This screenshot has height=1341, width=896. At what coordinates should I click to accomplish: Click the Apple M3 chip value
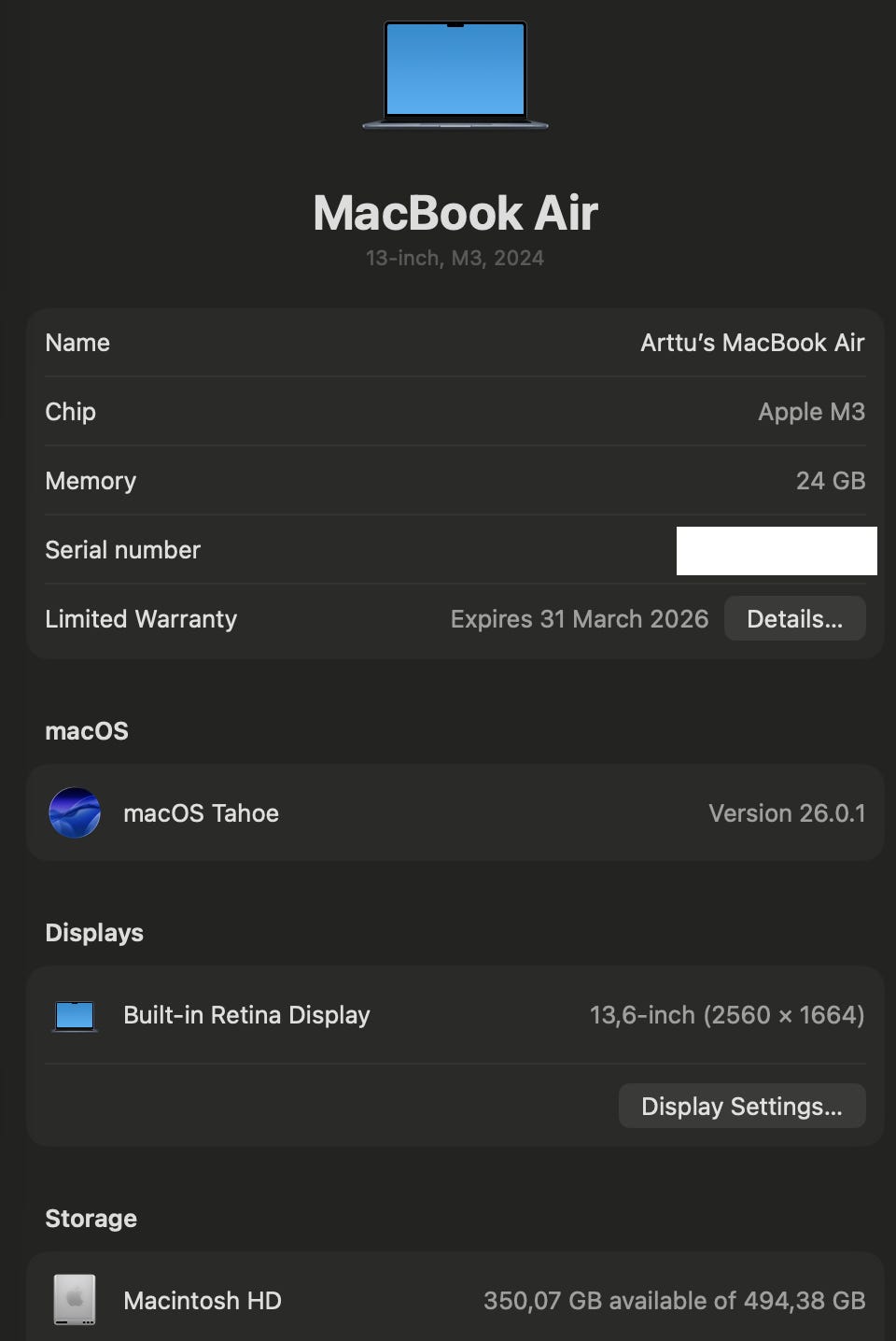[811, 412]
